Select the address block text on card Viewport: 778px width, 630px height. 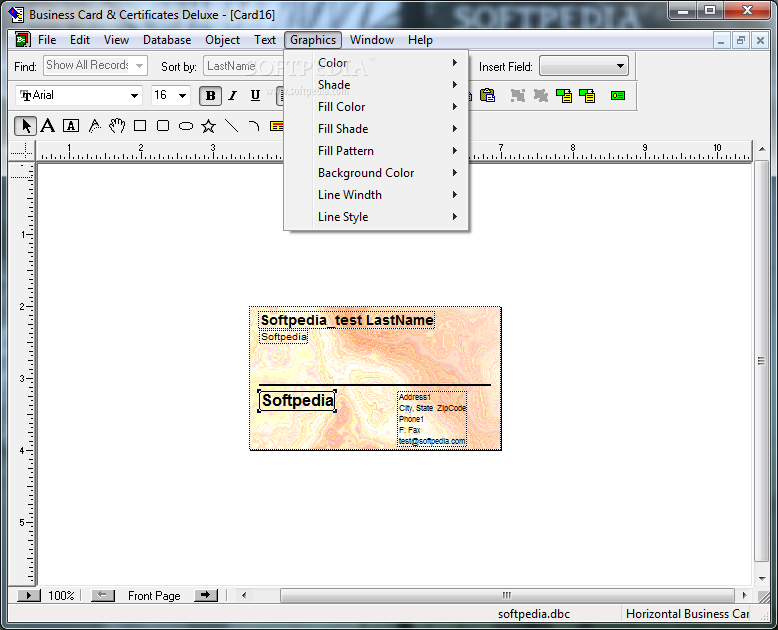click(432, 419)
